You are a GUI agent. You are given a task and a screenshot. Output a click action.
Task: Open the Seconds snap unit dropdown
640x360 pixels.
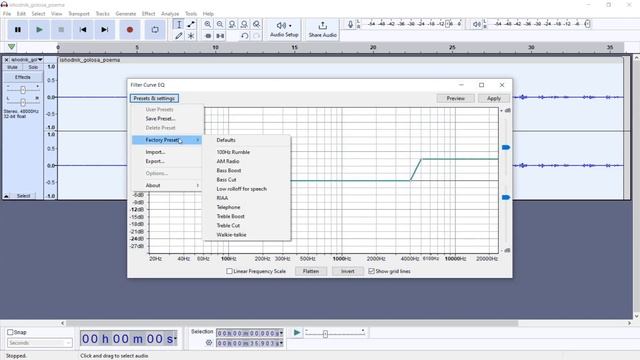point(40,343)
